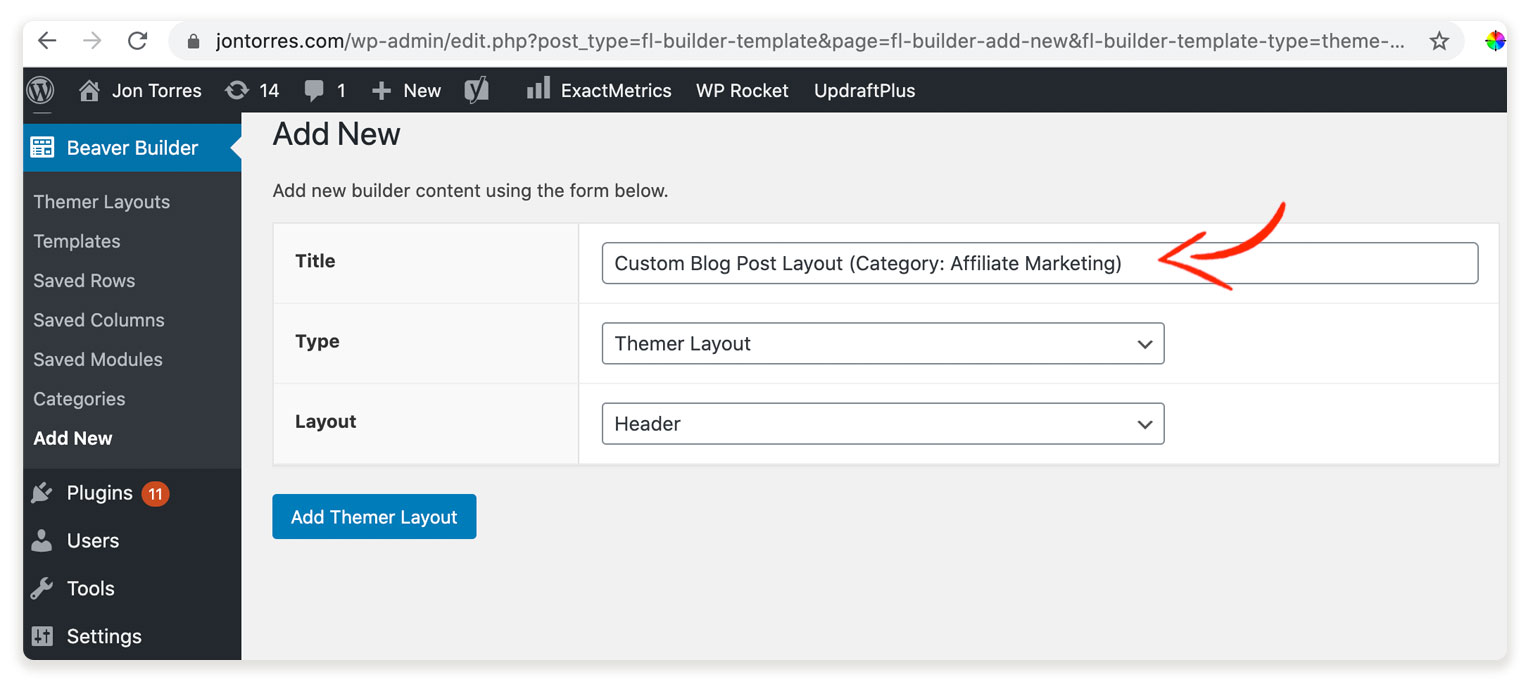Image resolution: width=1536 pixels, height=694 pixels.
Task: Click the ExactMetrics bar chart icon
Action: (538, 89)
